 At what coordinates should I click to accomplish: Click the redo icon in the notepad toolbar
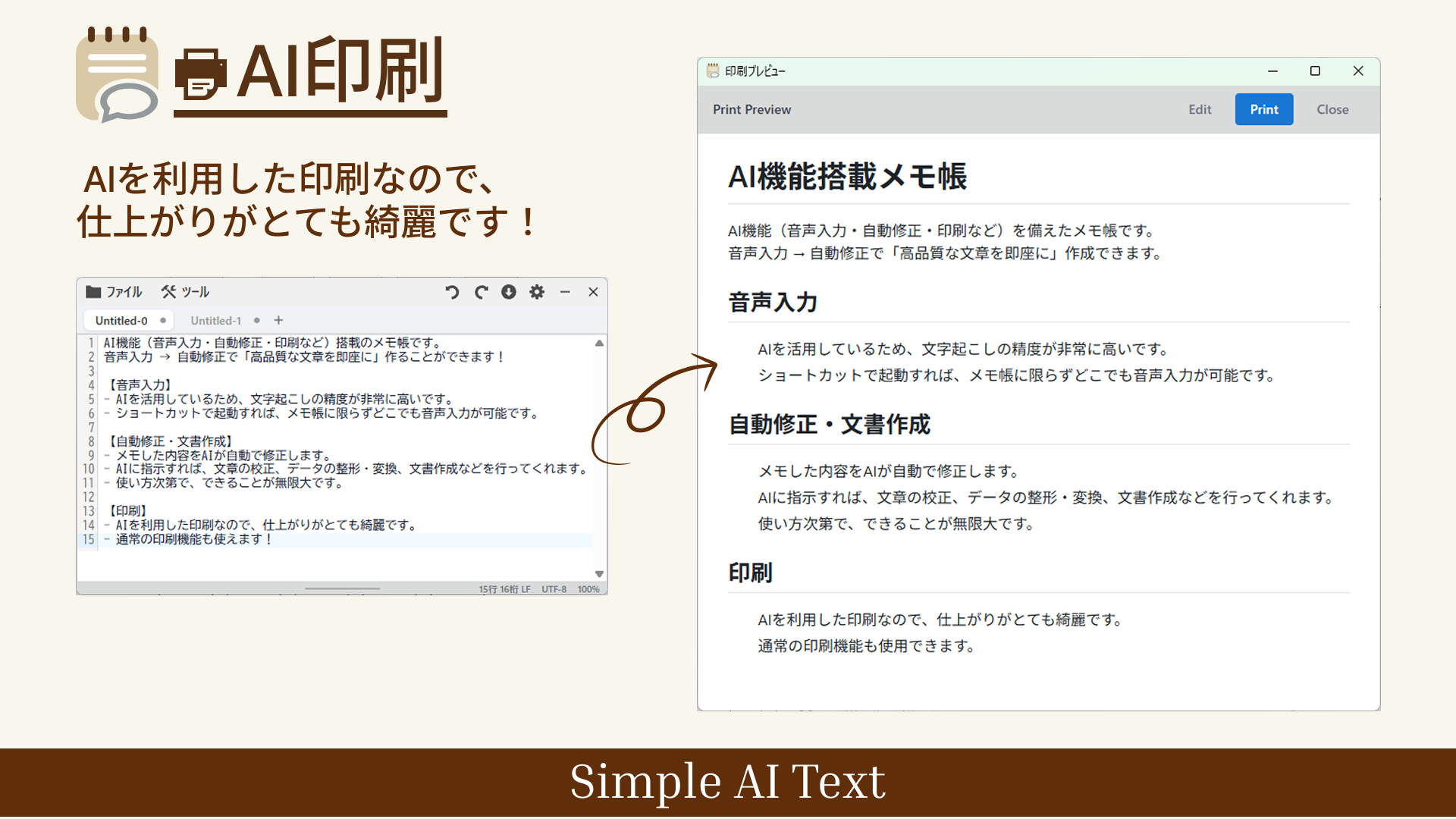(481, 292)
